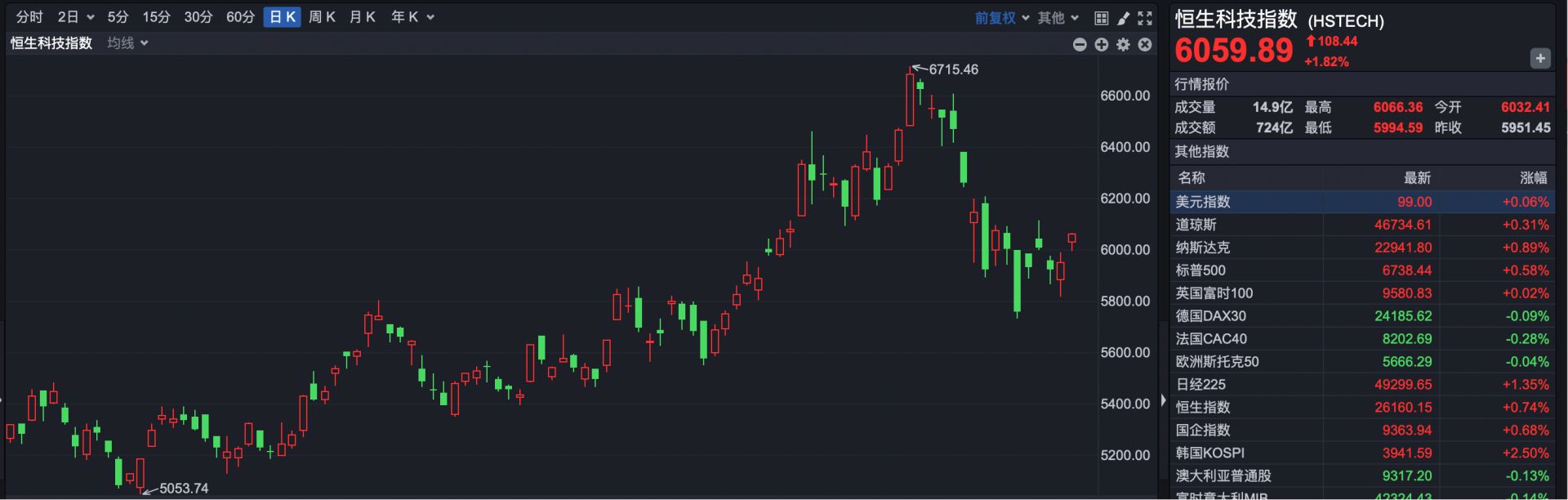Open the 其他 options dropdown

click(1058, 18)
